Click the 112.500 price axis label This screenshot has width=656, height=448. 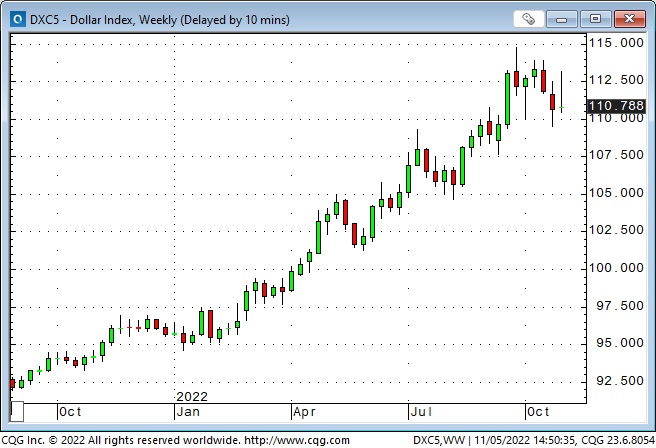tap(616, 80)
